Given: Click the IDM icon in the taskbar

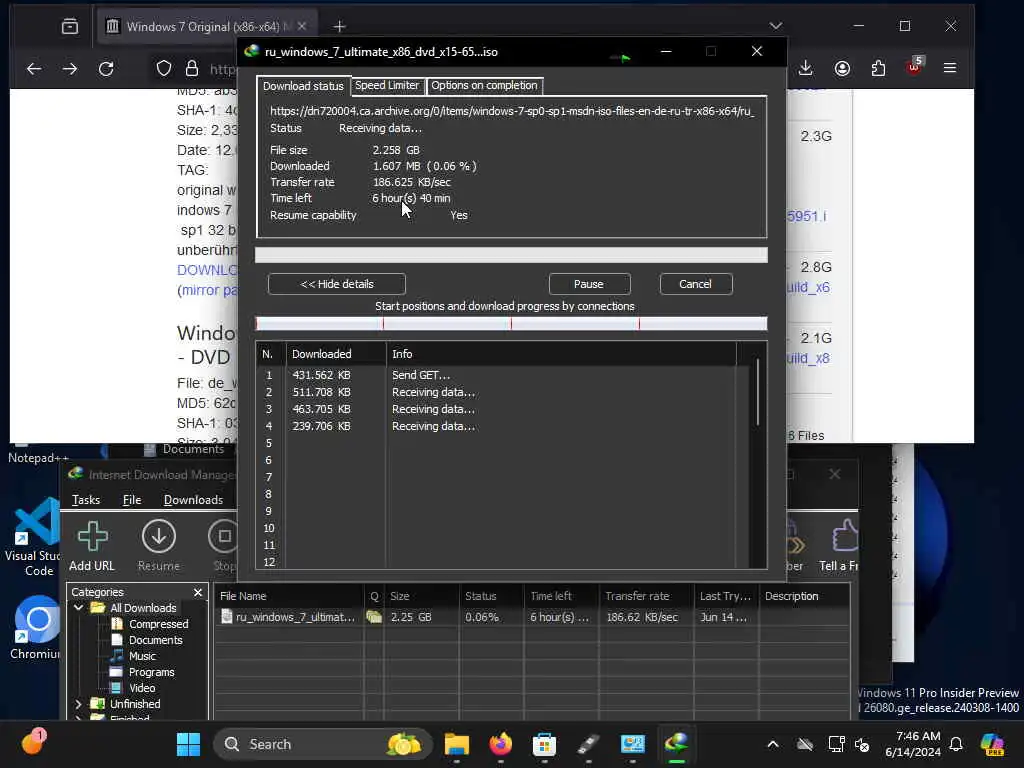Looking at the screenshot, I should tap(676, 744).
